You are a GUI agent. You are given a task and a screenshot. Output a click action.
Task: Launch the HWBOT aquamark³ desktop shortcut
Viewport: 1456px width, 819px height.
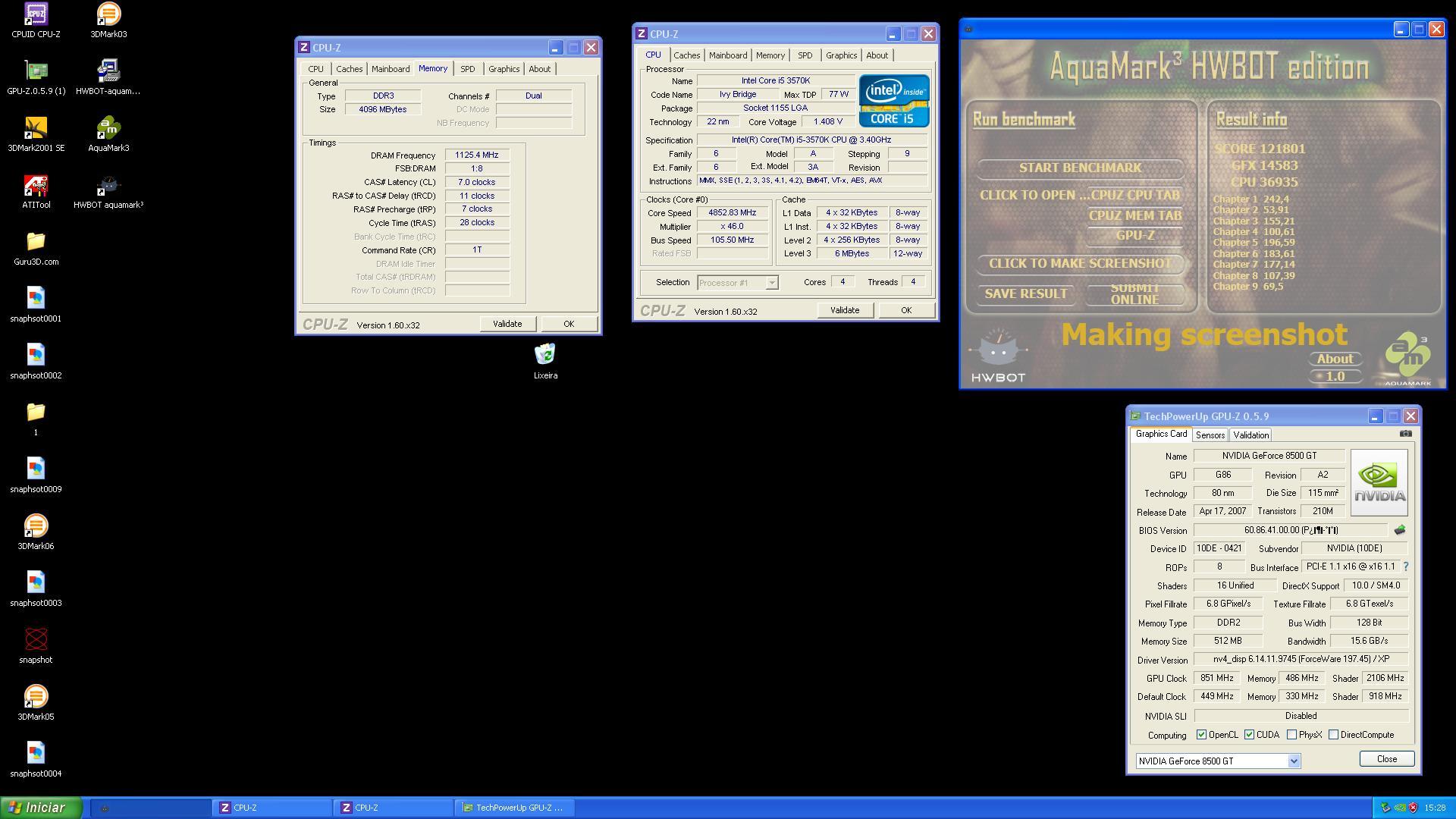[x=108, y=191]
